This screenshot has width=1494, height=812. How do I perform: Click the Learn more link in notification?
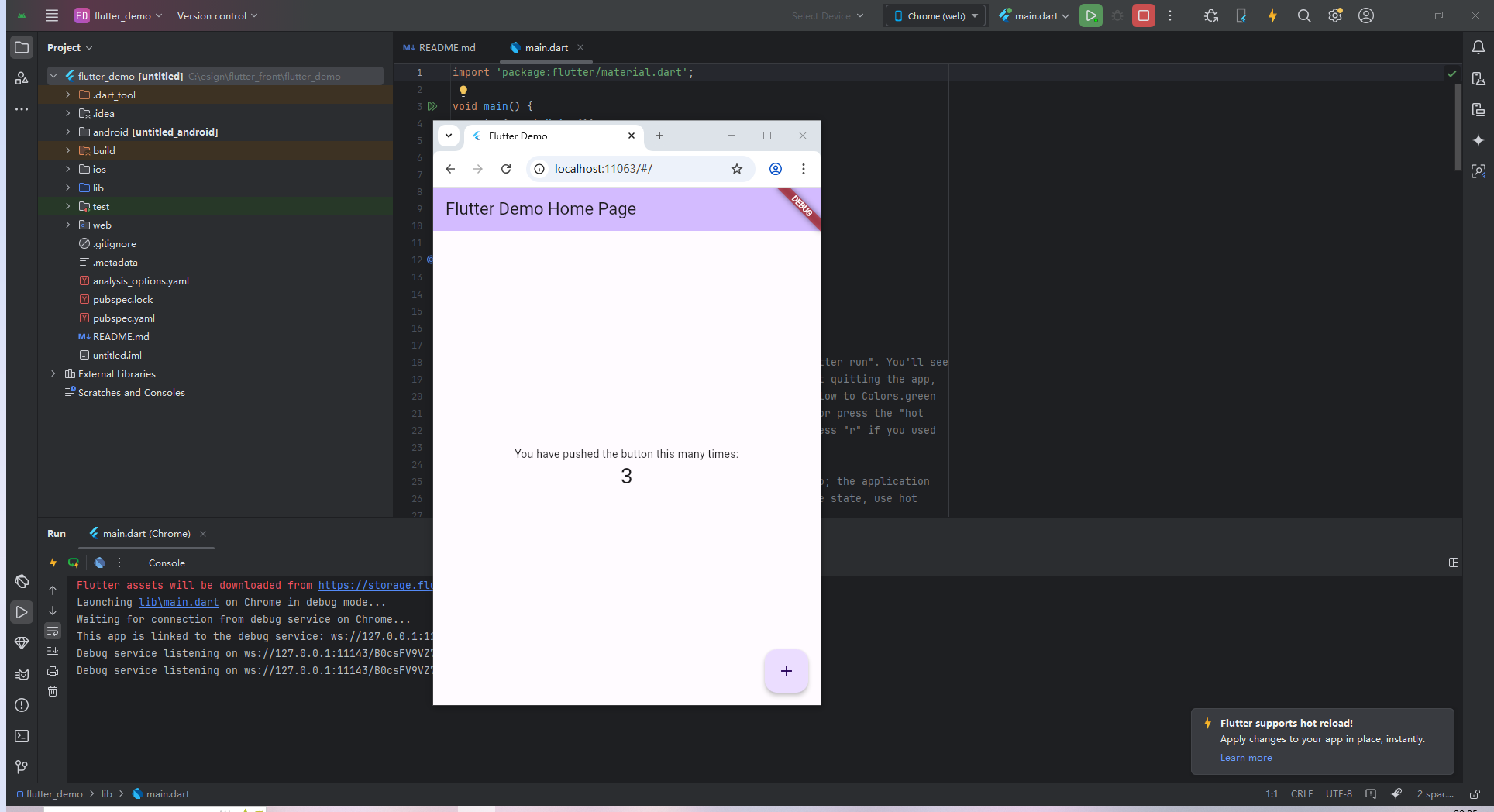coord(1246,758)
